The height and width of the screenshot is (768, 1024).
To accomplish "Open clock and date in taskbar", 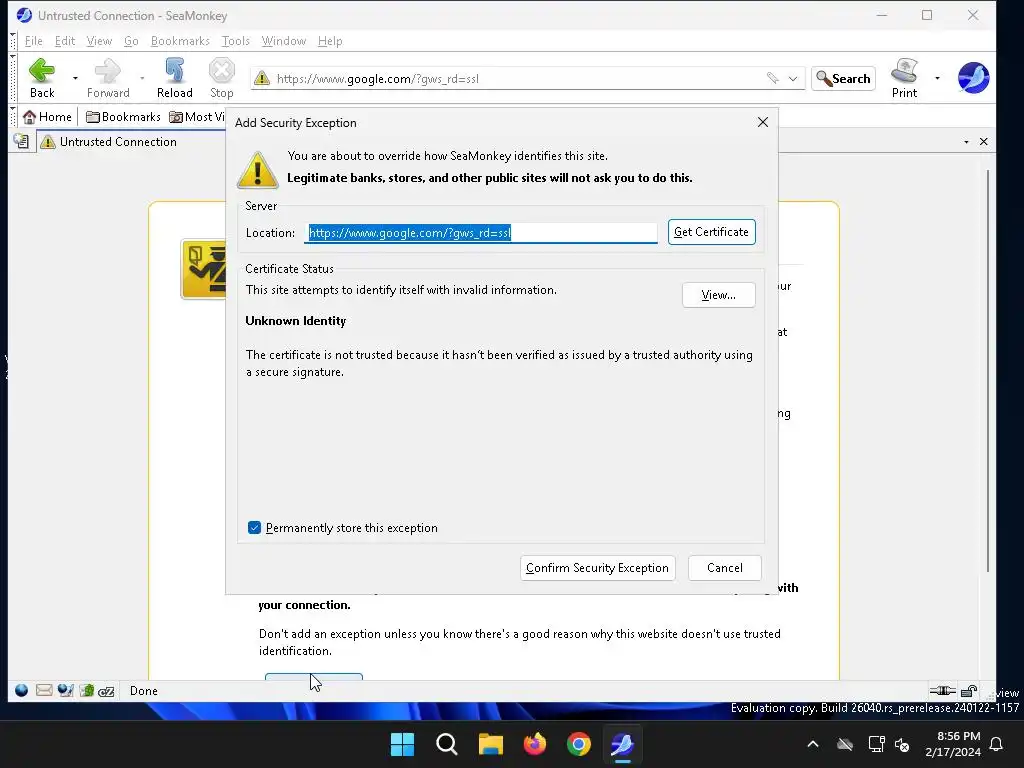I will click(953, 744).
